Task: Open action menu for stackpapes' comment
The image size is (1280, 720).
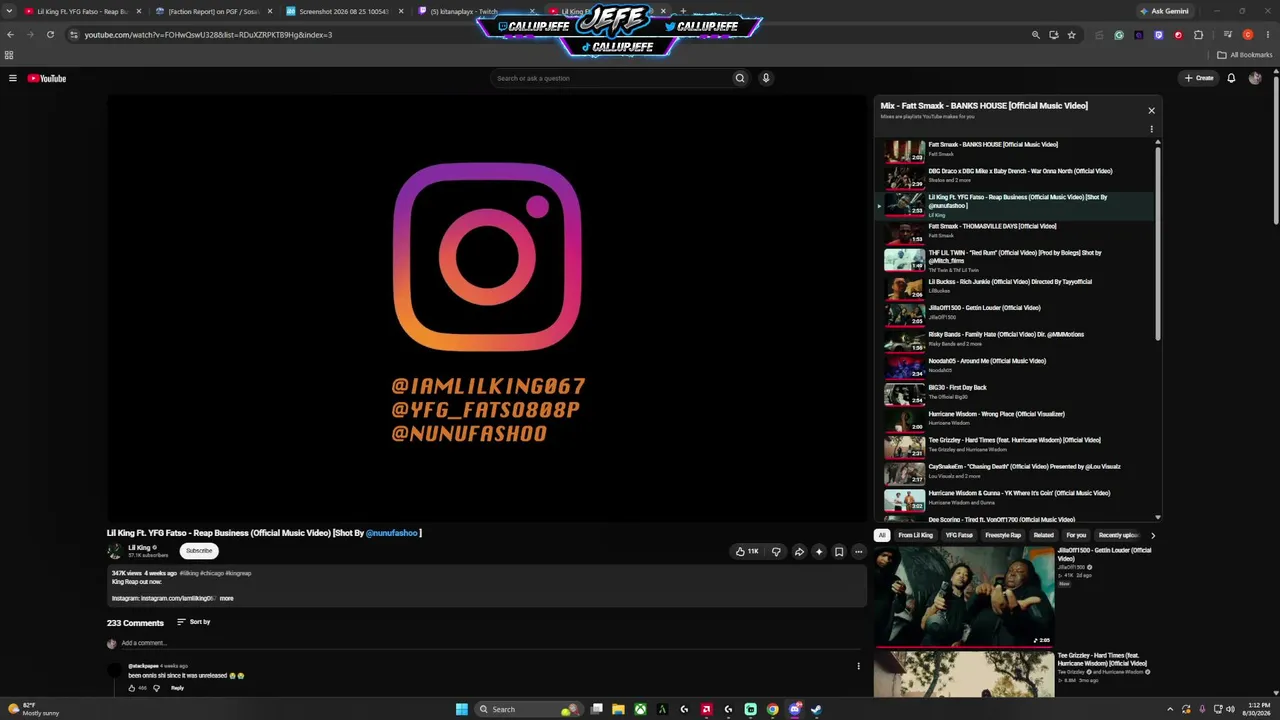Action: tap(858, 666)
